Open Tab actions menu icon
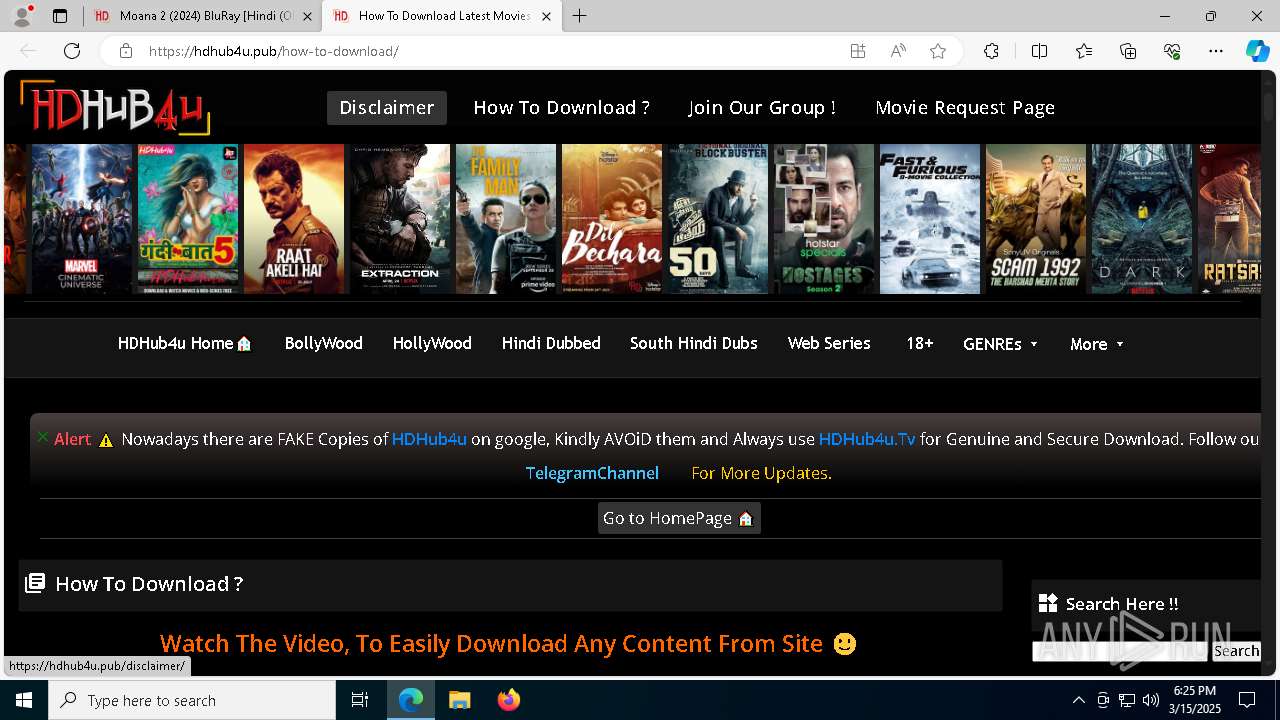The width and height of the screenshot is (1280, 720). (x=60, y=16)
